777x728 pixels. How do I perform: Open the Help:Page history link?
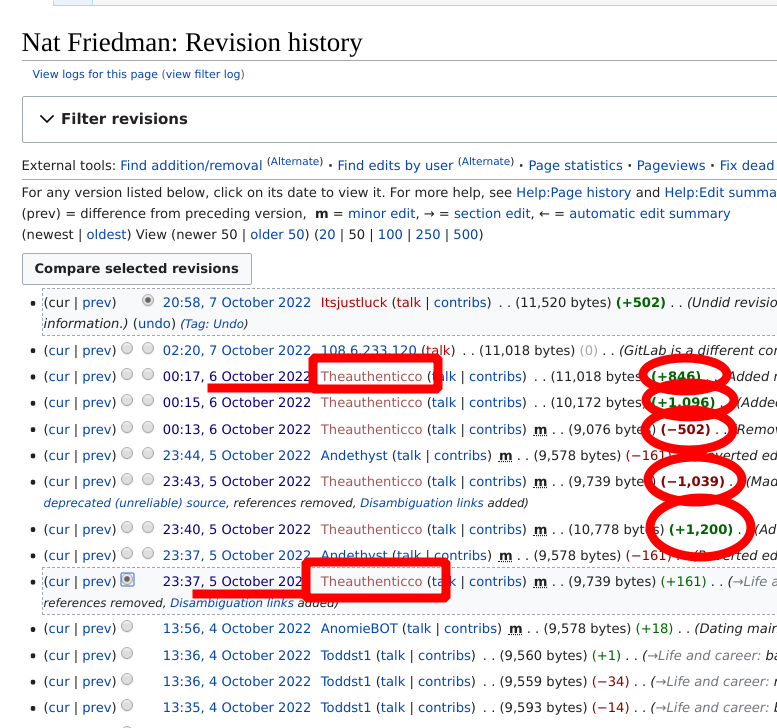click(x=574, y=192)
